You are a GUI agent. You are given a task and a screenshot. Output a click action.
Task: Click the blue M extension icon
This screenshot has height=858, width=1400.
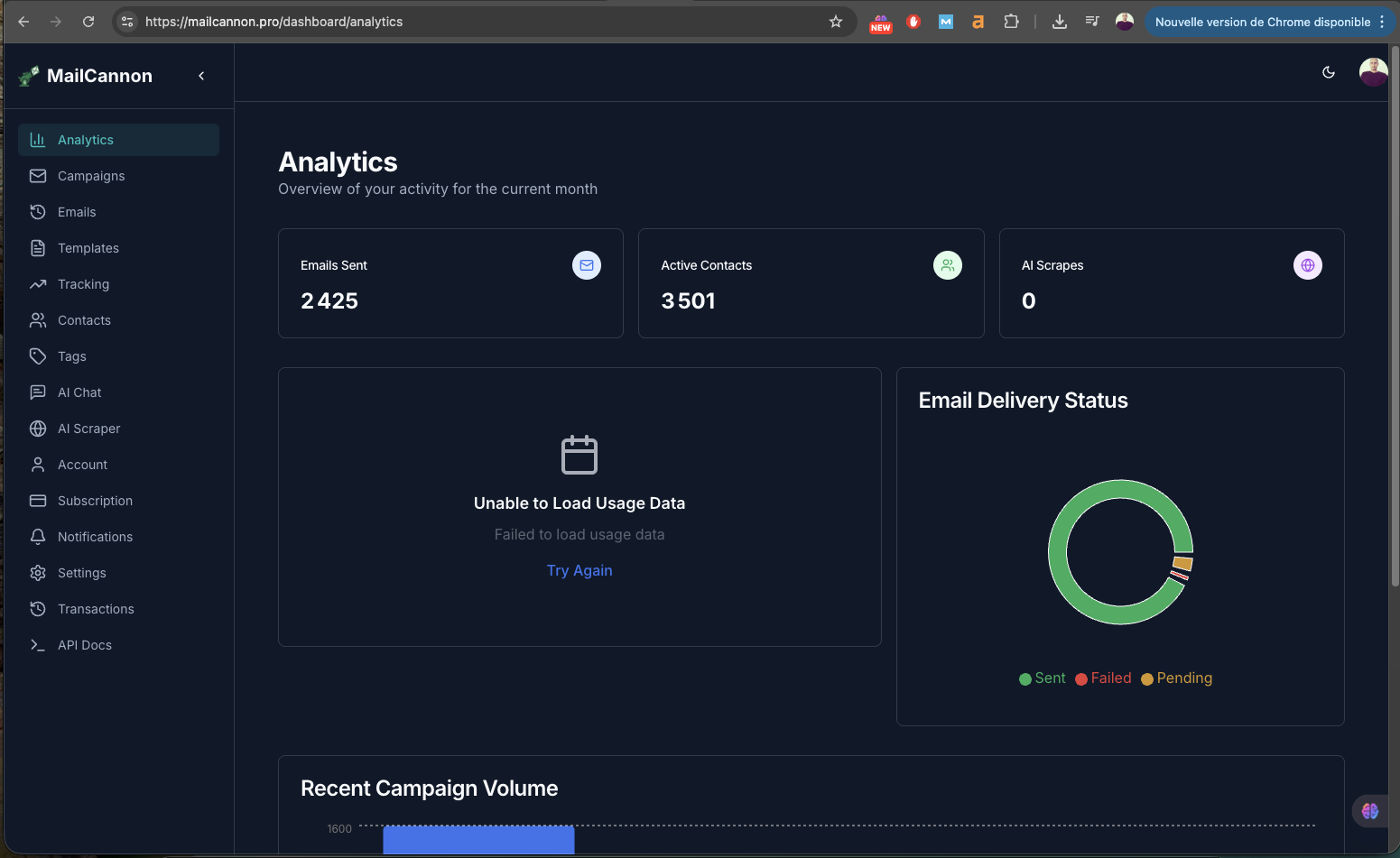946,22
